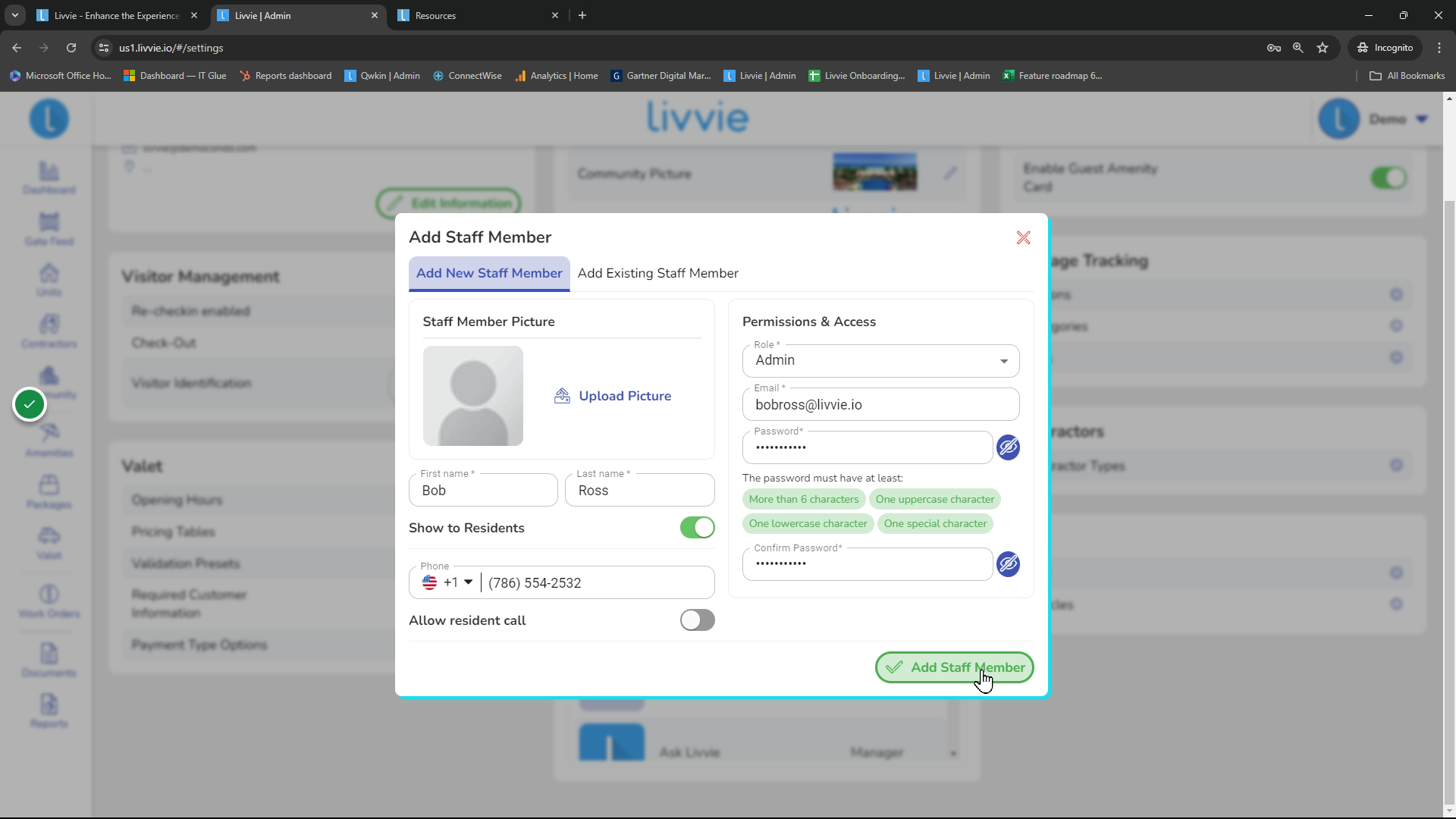Switch to the Resources browser tab
1456x819 pixels.
[x=478, y=15]
